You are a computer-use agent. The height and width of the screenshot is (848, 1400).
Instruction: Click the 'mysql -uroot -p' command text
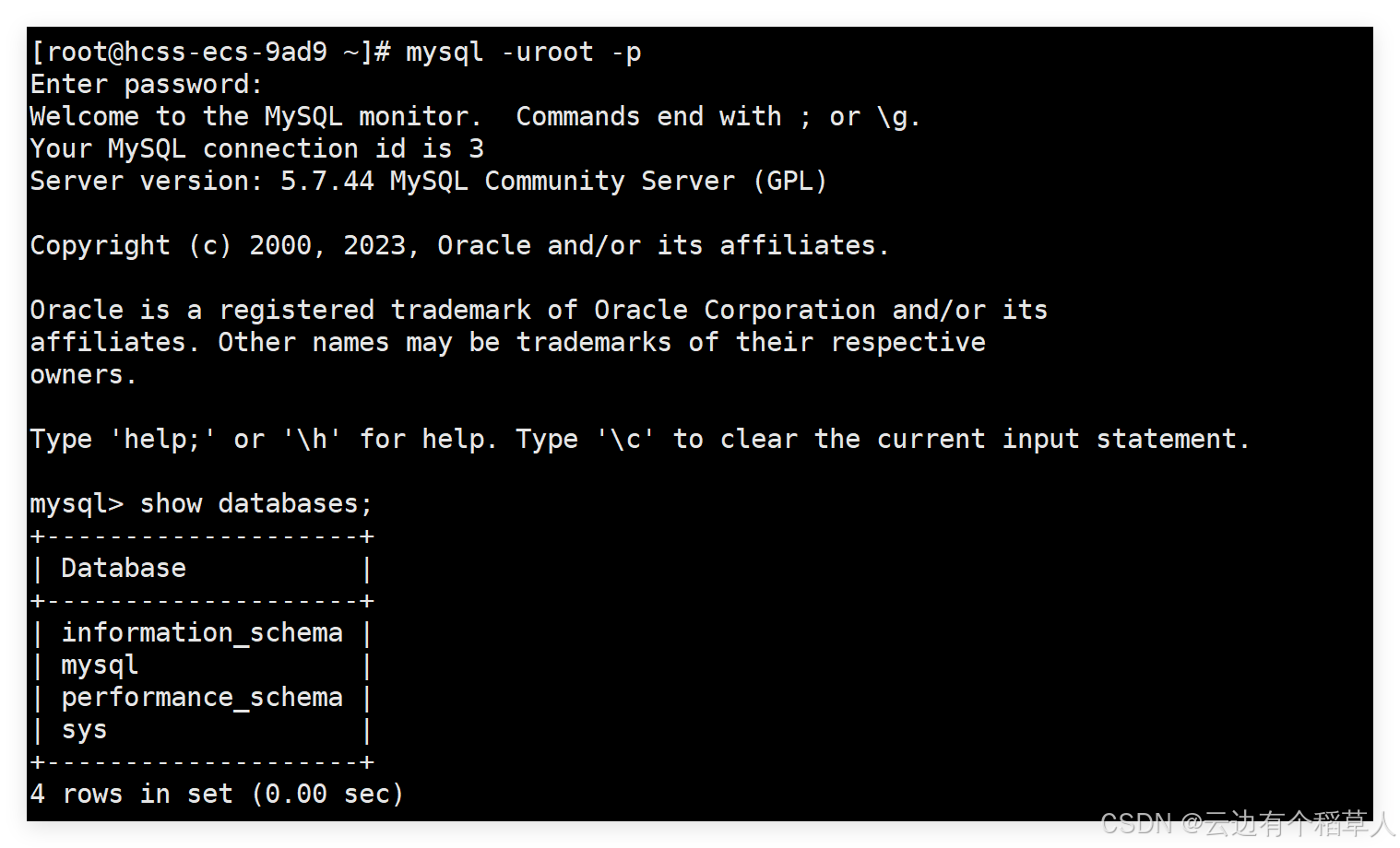pos(524,53)
